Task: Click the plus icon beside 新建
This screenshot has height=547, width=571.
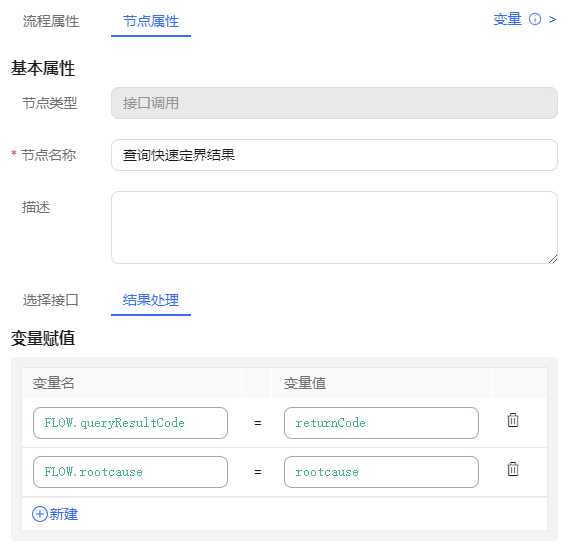Action: [x=40, y=514]
